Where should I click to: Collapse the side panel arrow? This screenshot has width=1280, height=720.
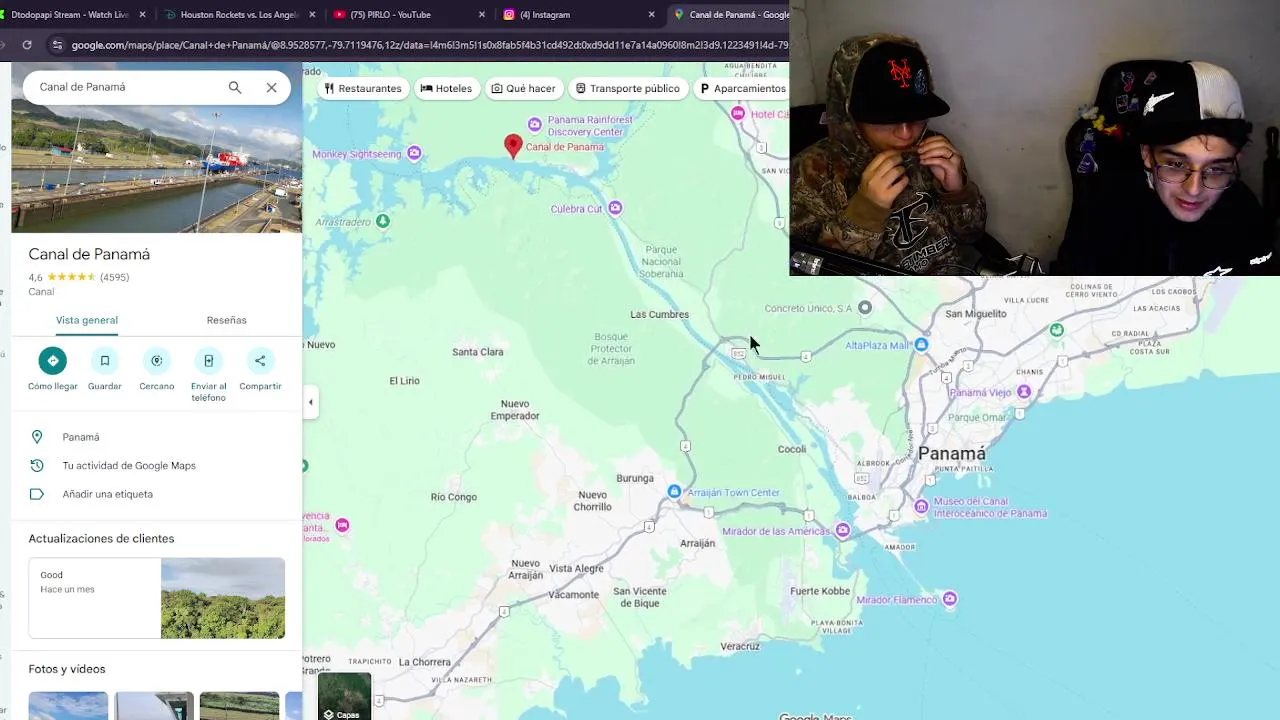tap(310, 403)
